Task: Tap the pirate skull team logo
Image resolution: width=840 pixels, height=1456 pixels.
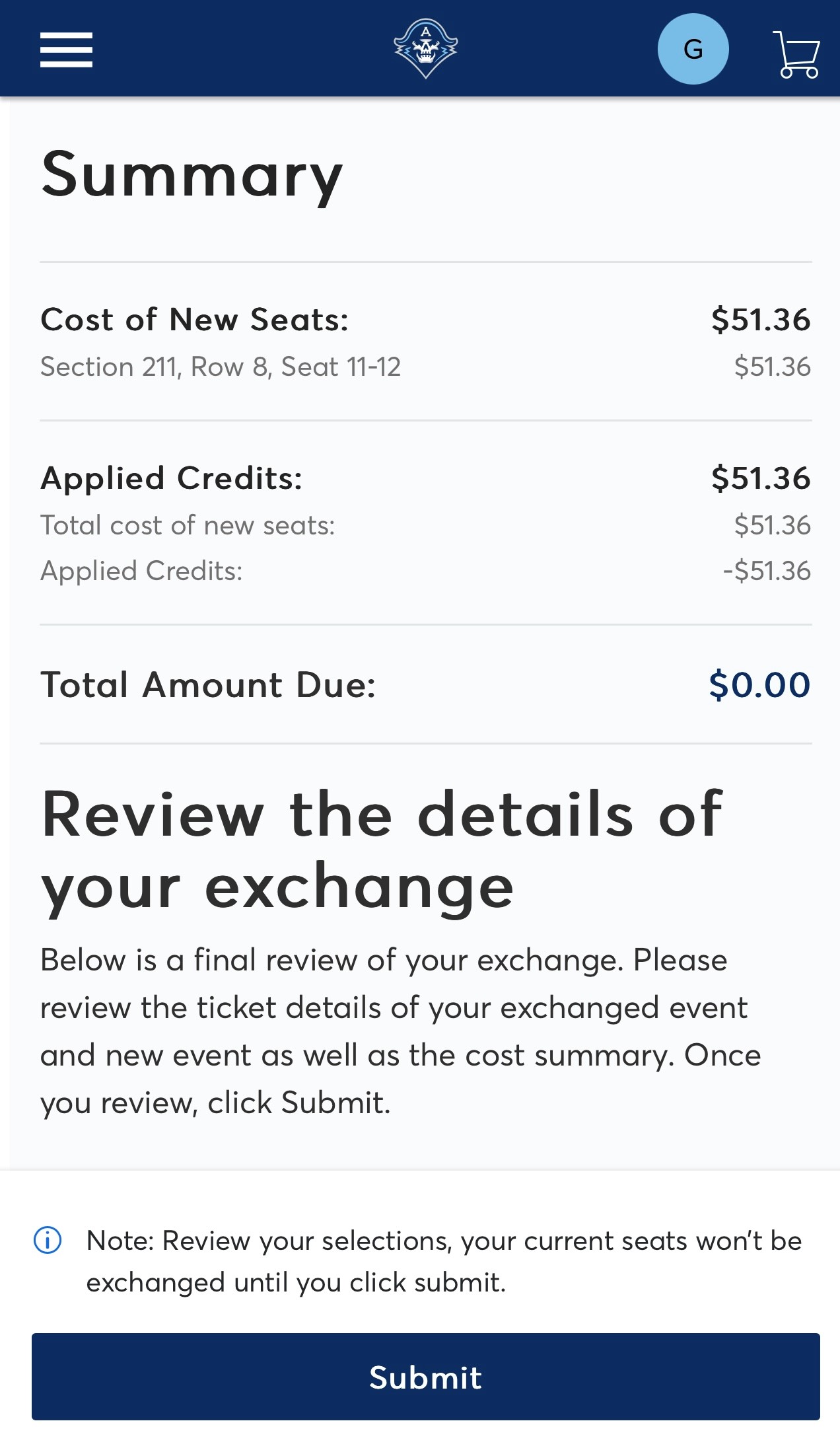Action: click(425, 49)
